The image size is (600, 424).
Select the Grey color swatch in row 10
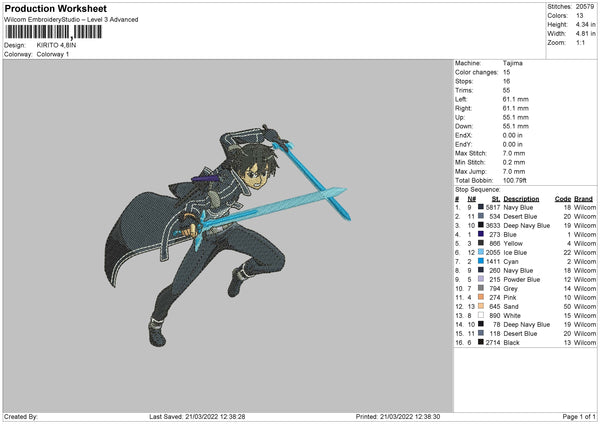pos(481,288)
